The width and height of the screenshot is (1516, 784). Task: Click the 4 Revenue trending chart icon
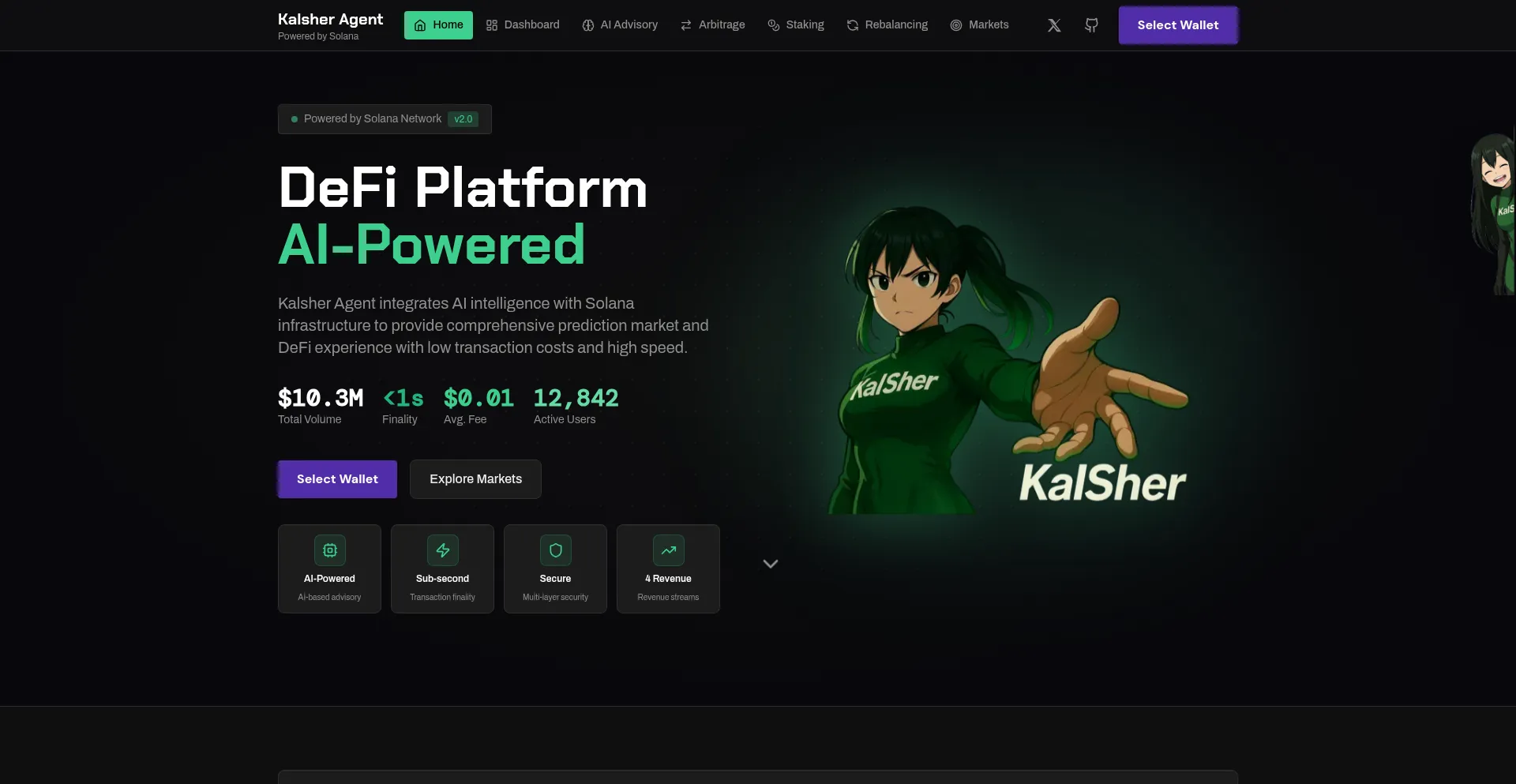pos(668,551)
